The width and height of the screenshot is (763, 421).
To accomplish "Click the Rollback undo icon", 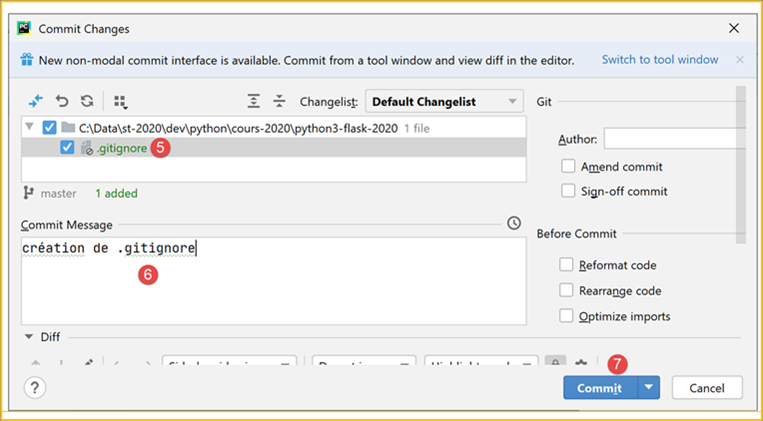I will tap(62, 101).
